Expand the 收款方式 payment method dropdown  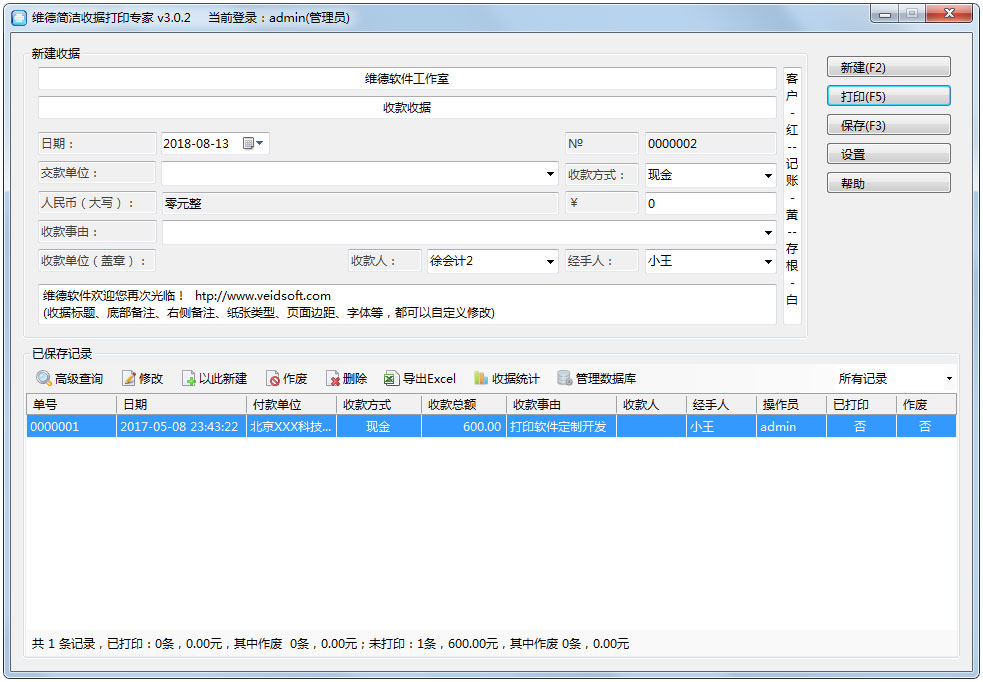tap(768, 175)
